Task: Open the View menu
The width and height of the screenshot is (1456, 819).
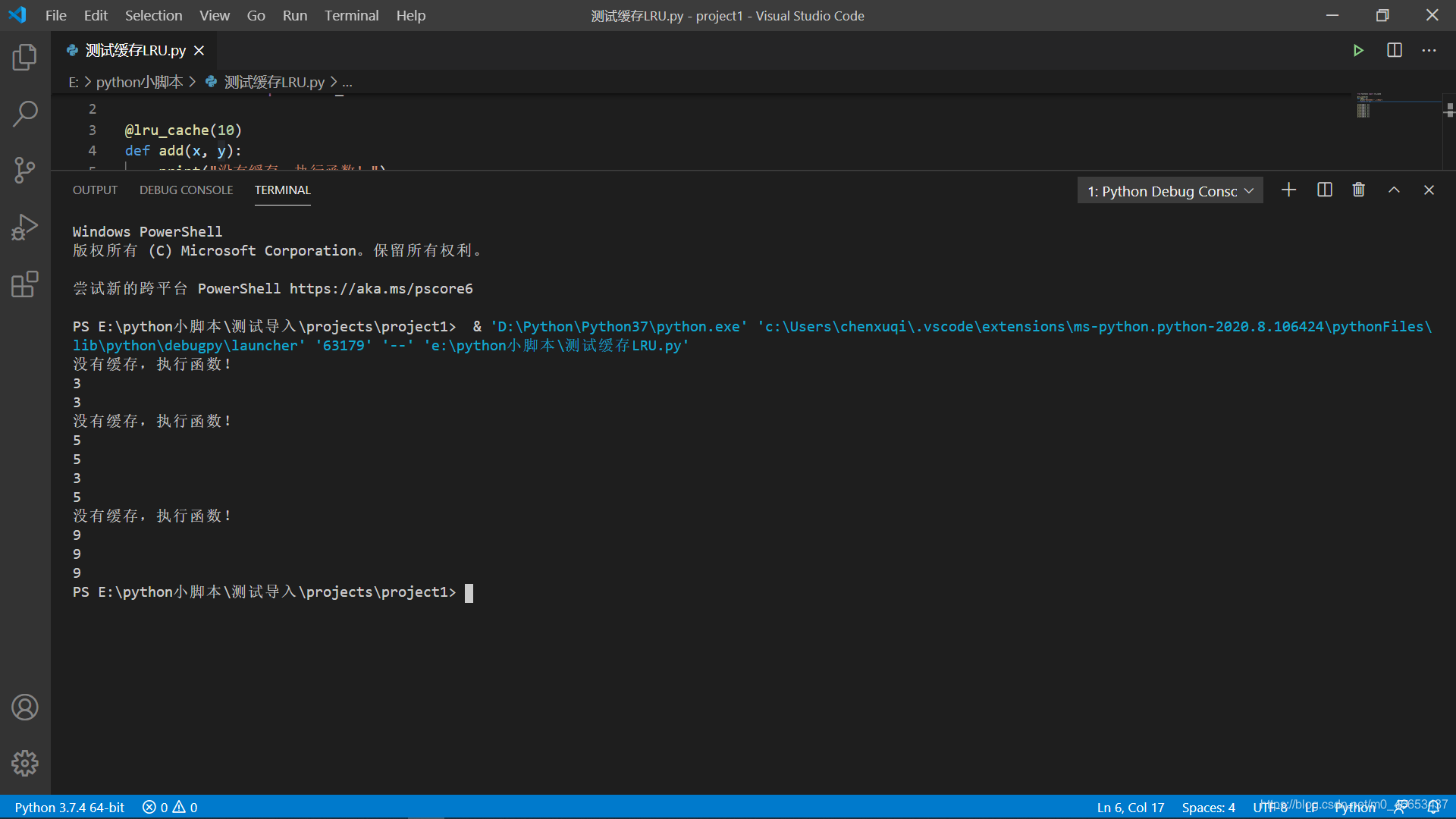Action: pyautogui.click(x=215, y=15)
